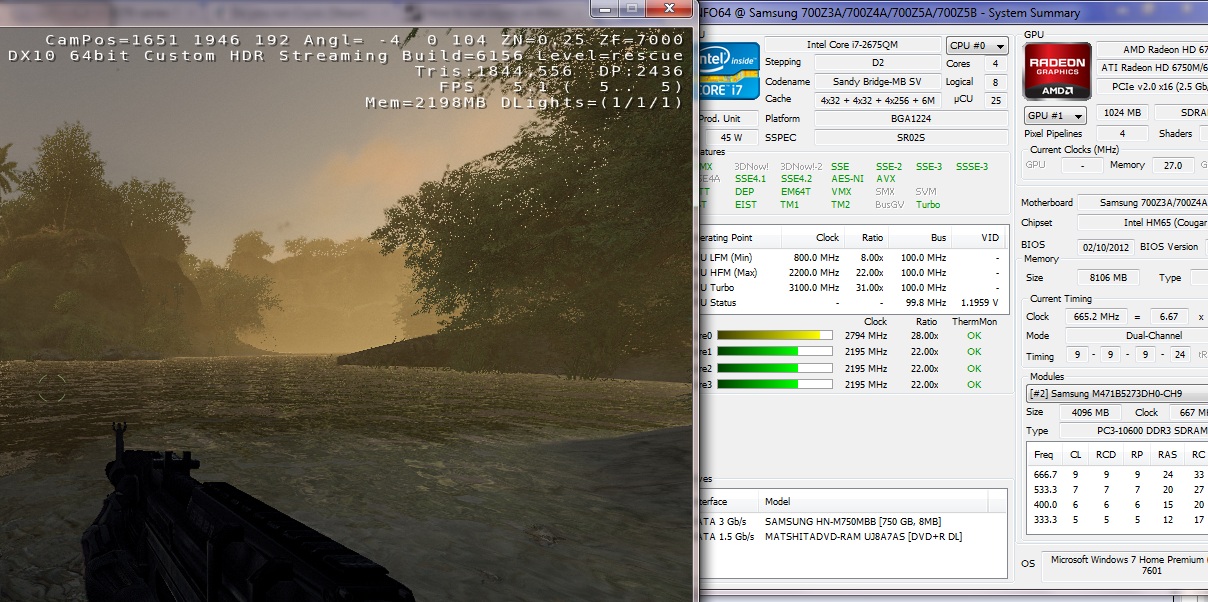The height and width of the screenshot is (602, 1208).
Task: Click the PC3-10600 DDR3 SDRAM type field
Action: click(1136, 430)
